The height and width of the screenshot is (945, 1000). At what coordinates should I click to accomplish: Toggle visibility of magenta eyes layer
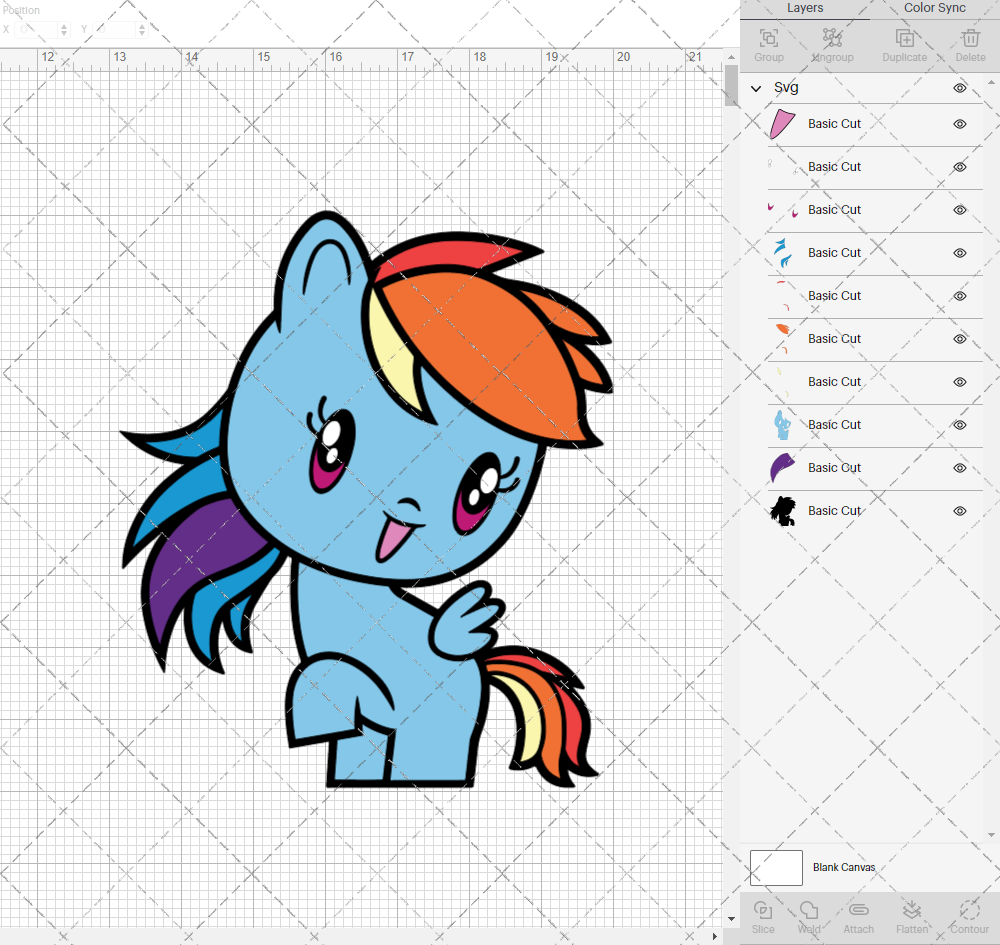959,210
